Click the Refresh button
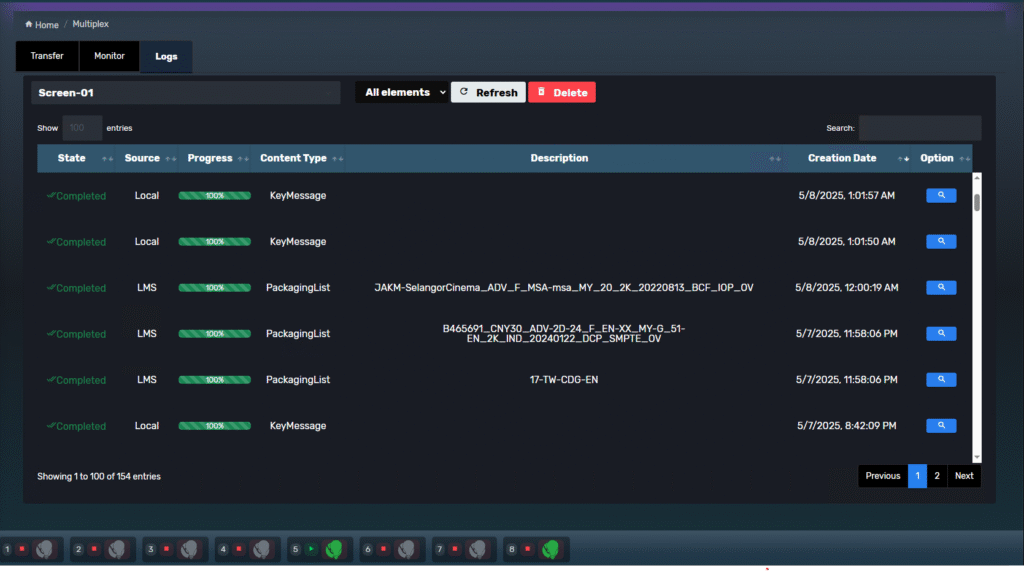1024x571 pixels. [x=488, y=92]
